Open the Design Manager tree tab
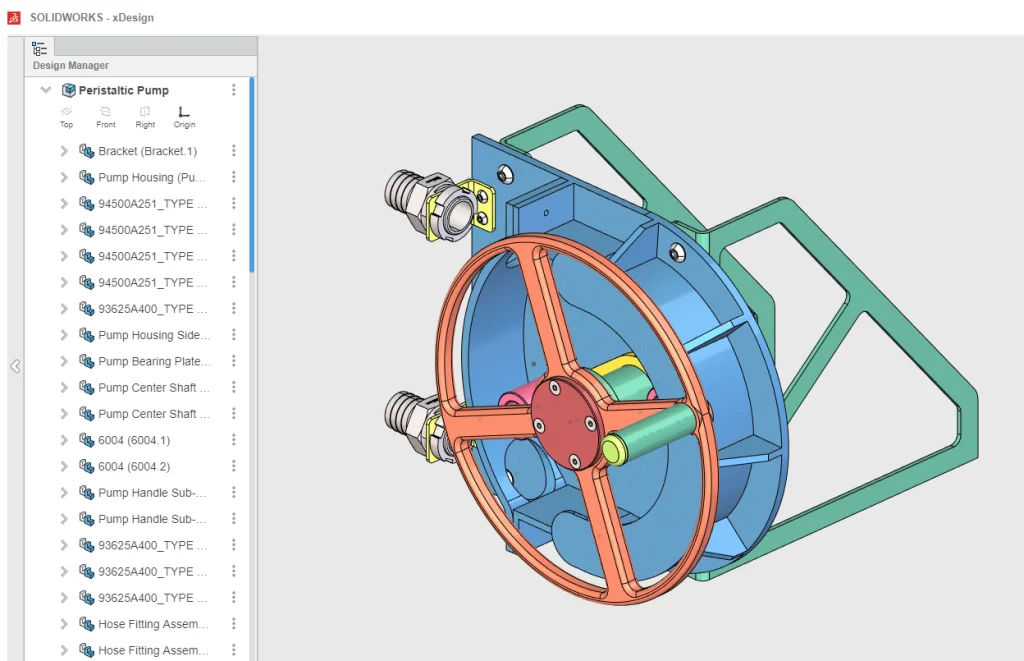 pyautogui.click(x=39, y=47)
